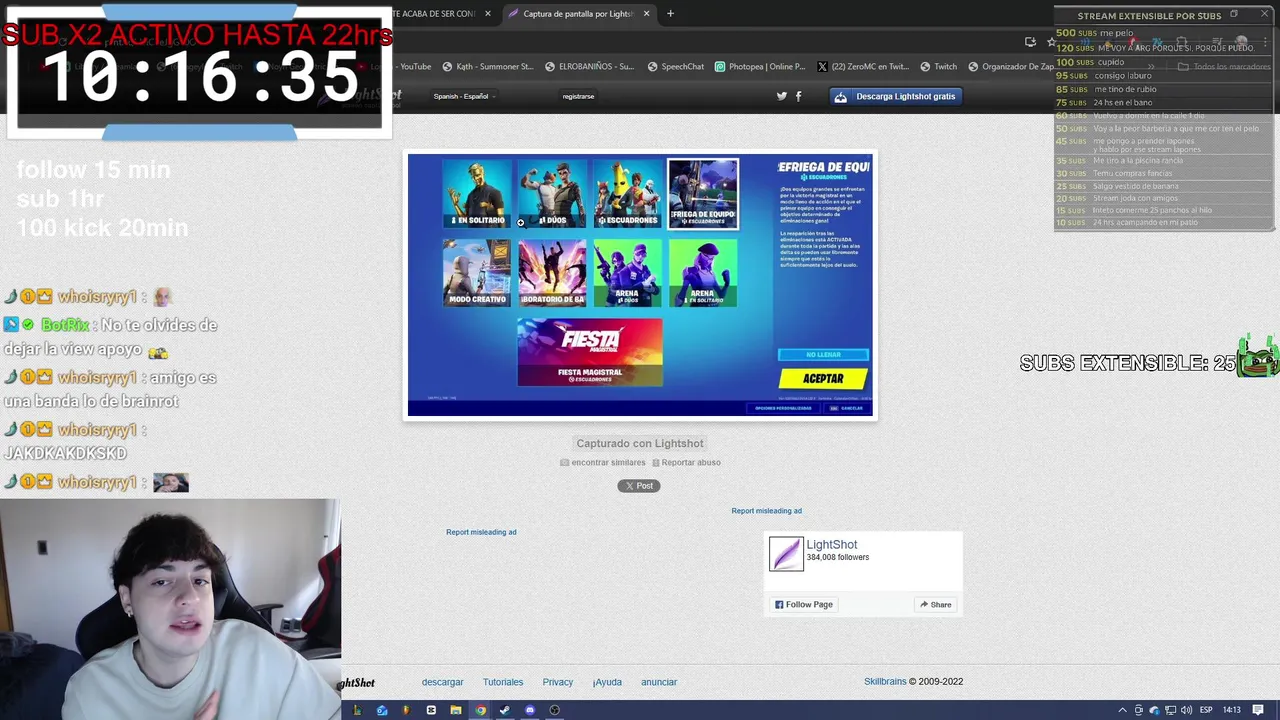
Task: Open a new browser tab
Action: point(670,14)
